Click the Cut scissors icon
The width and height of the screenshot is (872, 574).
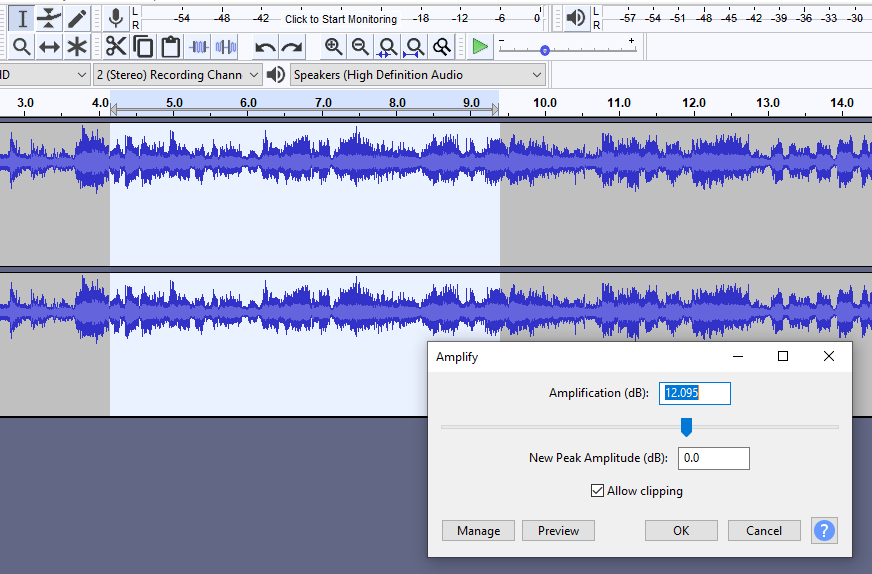point(116,47)
